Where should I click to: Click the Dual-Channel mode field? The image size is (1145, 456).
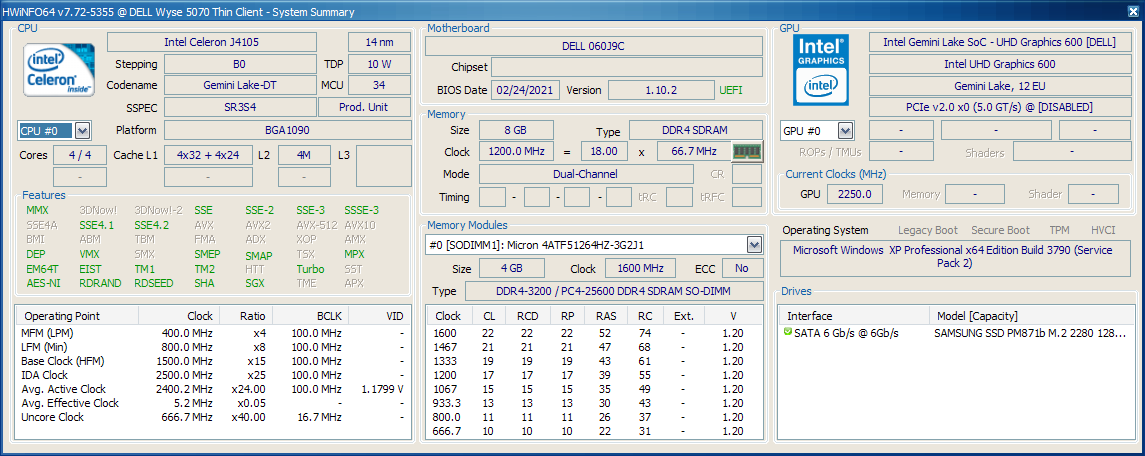pyautogui.click(x=586, y=174)
